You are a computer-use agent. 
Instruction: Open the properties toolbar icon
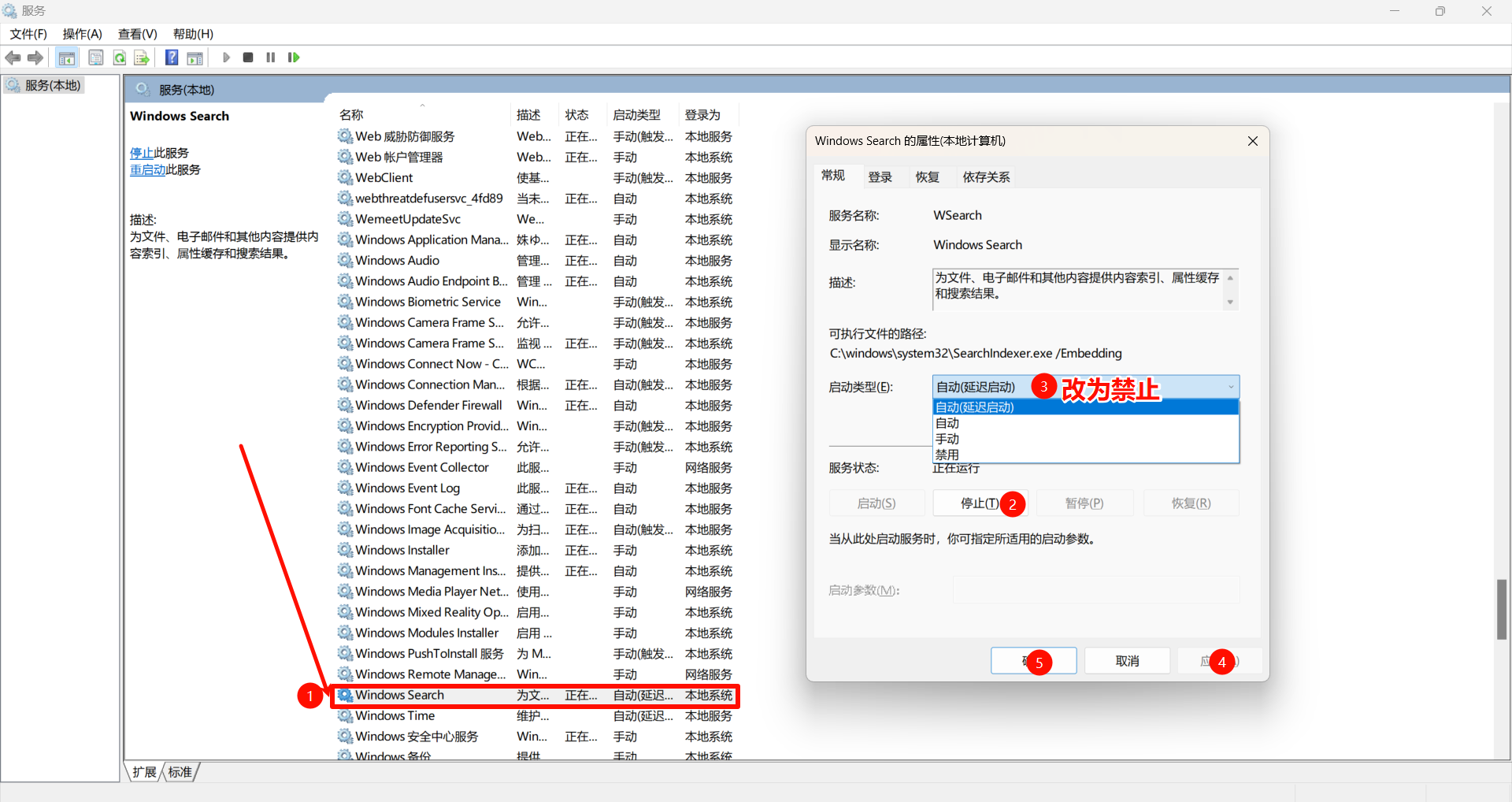(95, 57)
